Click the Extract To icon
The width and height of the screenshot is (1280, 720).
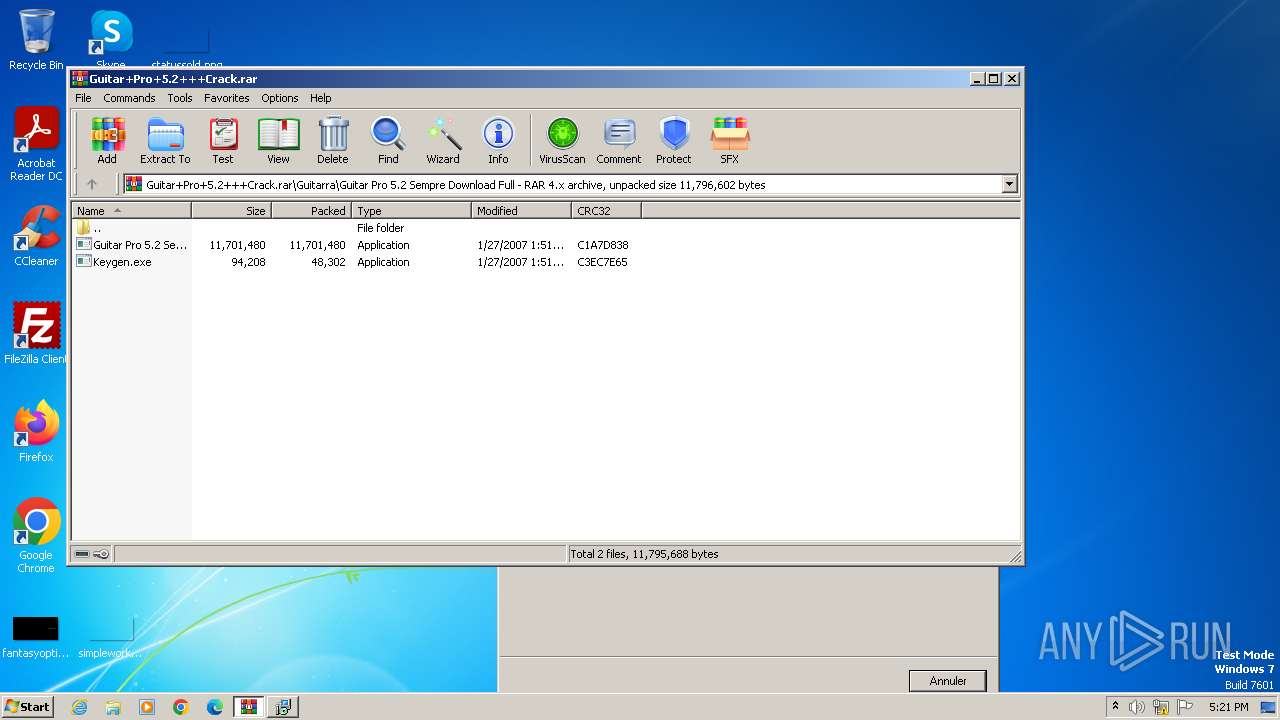pyautogui.click(x=165, y=140)
